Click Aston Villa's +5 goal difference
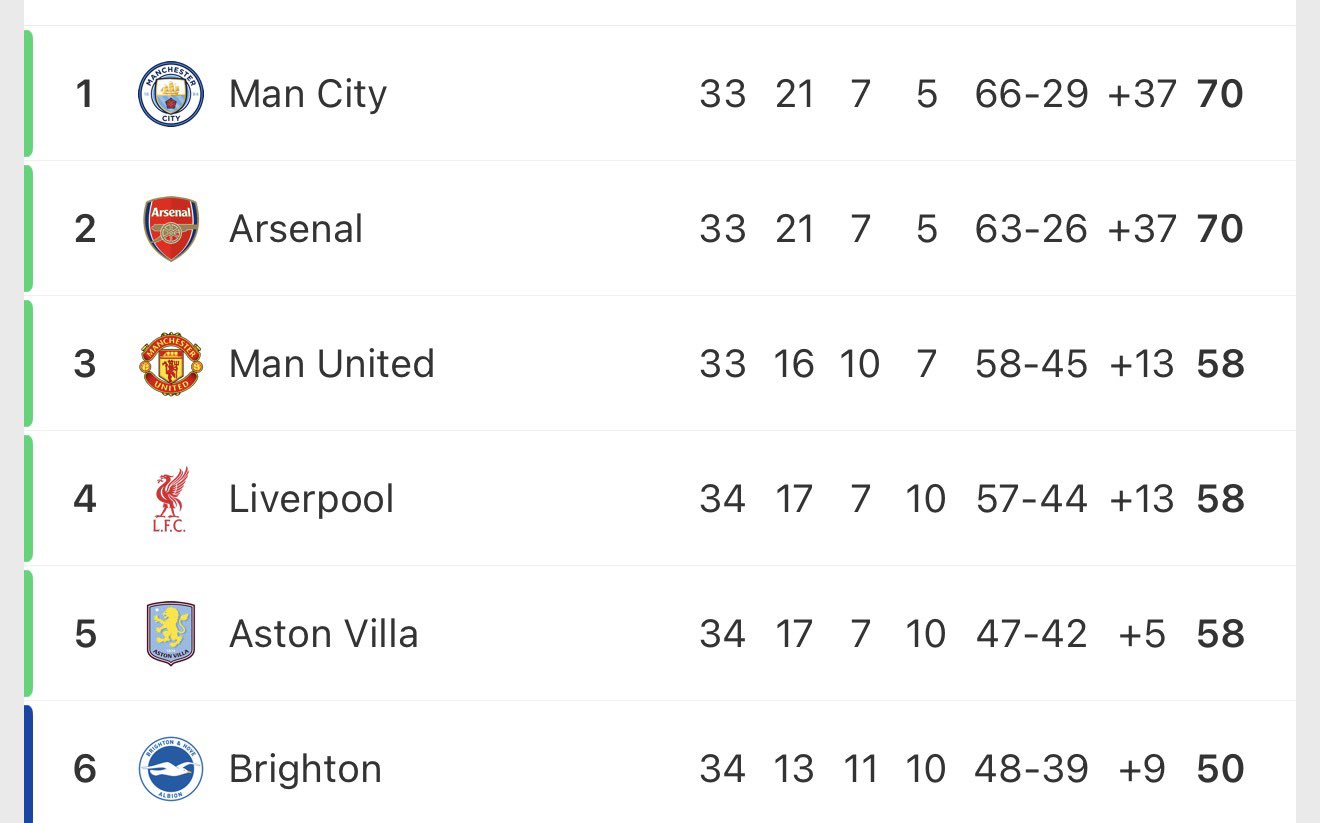1320x823 pixels. [1142, 634]
